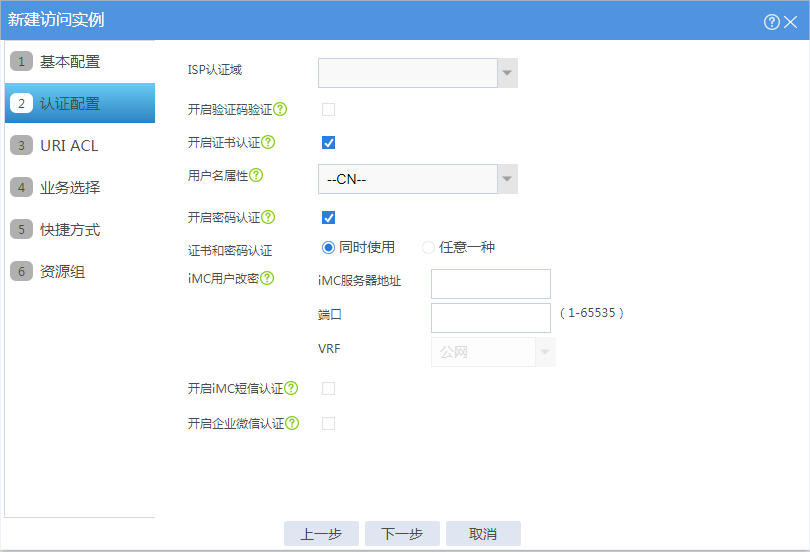Click the help icon in the title bar

pyautogui.click(x=771, y=22)
